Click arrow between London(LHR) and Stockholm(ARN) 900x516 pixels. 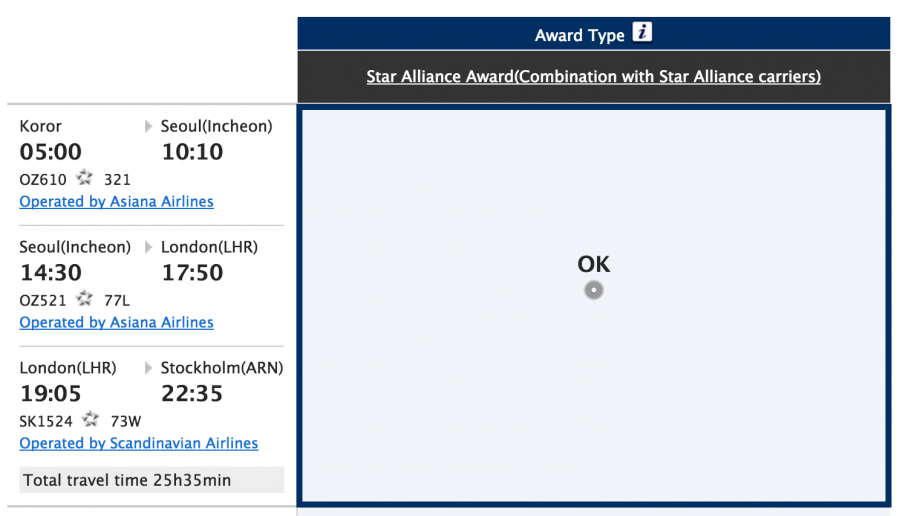click(149, 368)
